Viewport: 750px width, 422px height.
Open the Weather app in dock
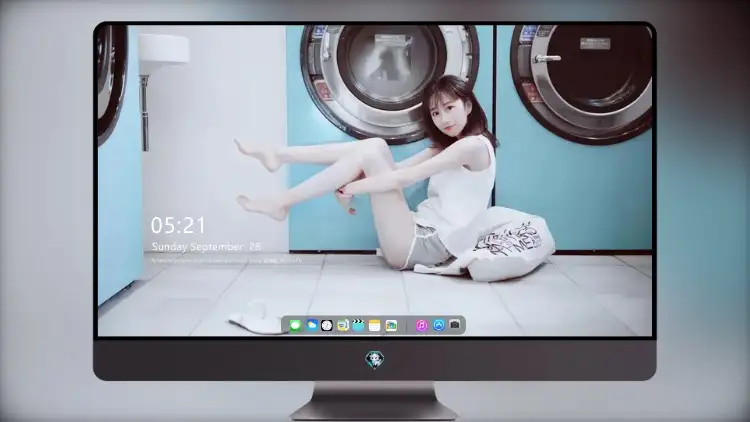[312, 325]
